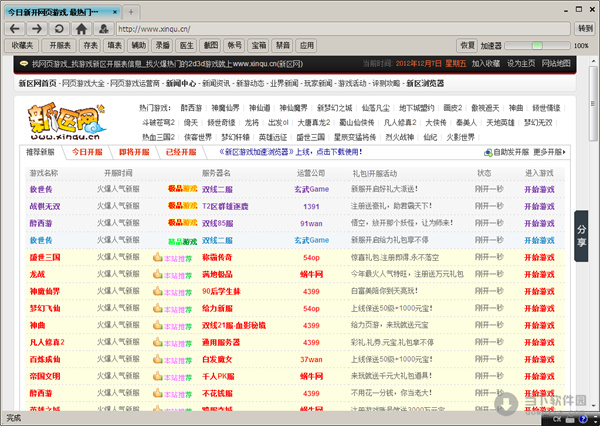This screenshot has height=426, width=600.
Task: Click the 转到 go button
Action: pyautogui.click(x=585, y=29)
